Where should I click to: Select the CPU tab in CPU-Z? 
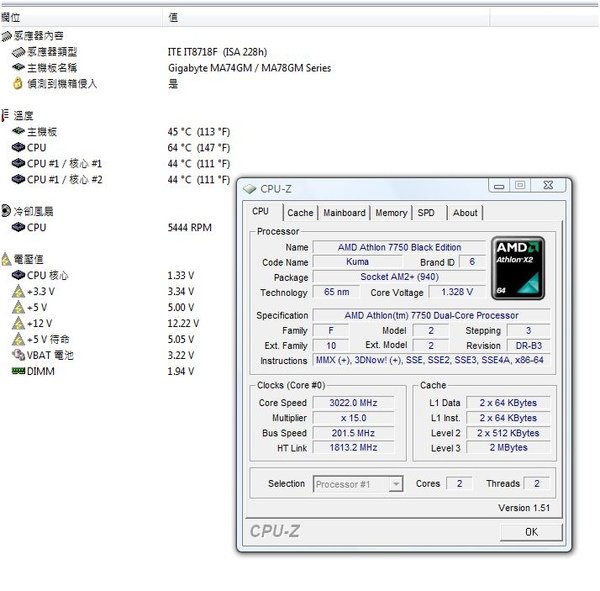[x=263, y=212]
